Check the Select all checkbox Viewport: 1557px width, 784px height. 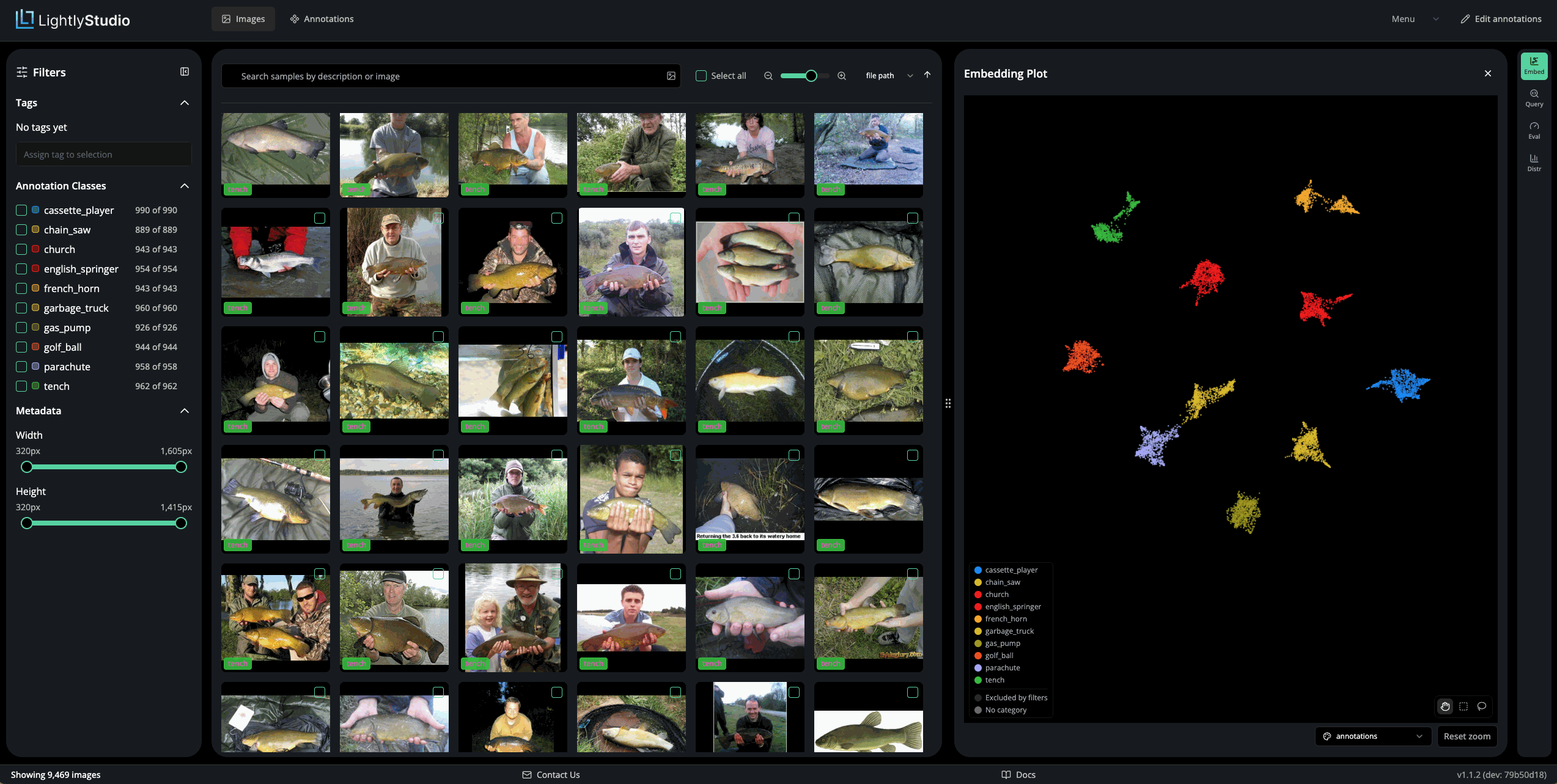click(701, 76)
